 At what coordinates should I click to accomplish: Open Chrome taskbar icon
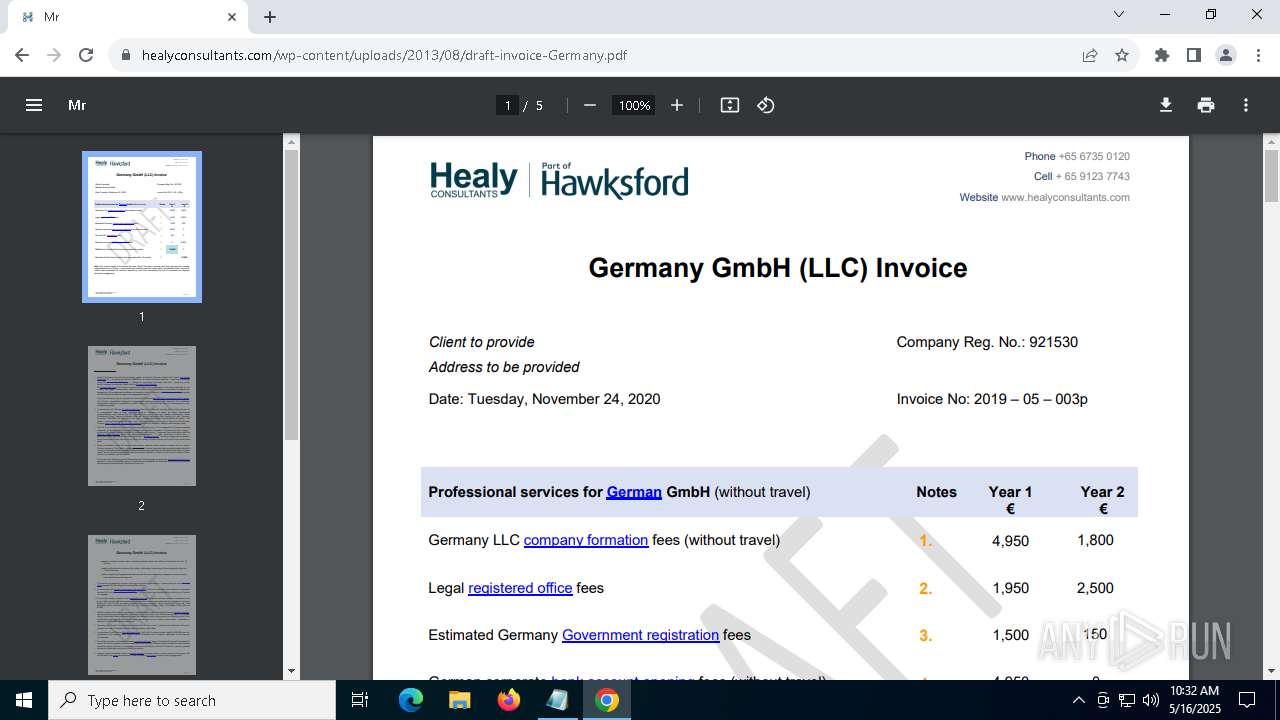pyautogui.click(x=607, y=700)
